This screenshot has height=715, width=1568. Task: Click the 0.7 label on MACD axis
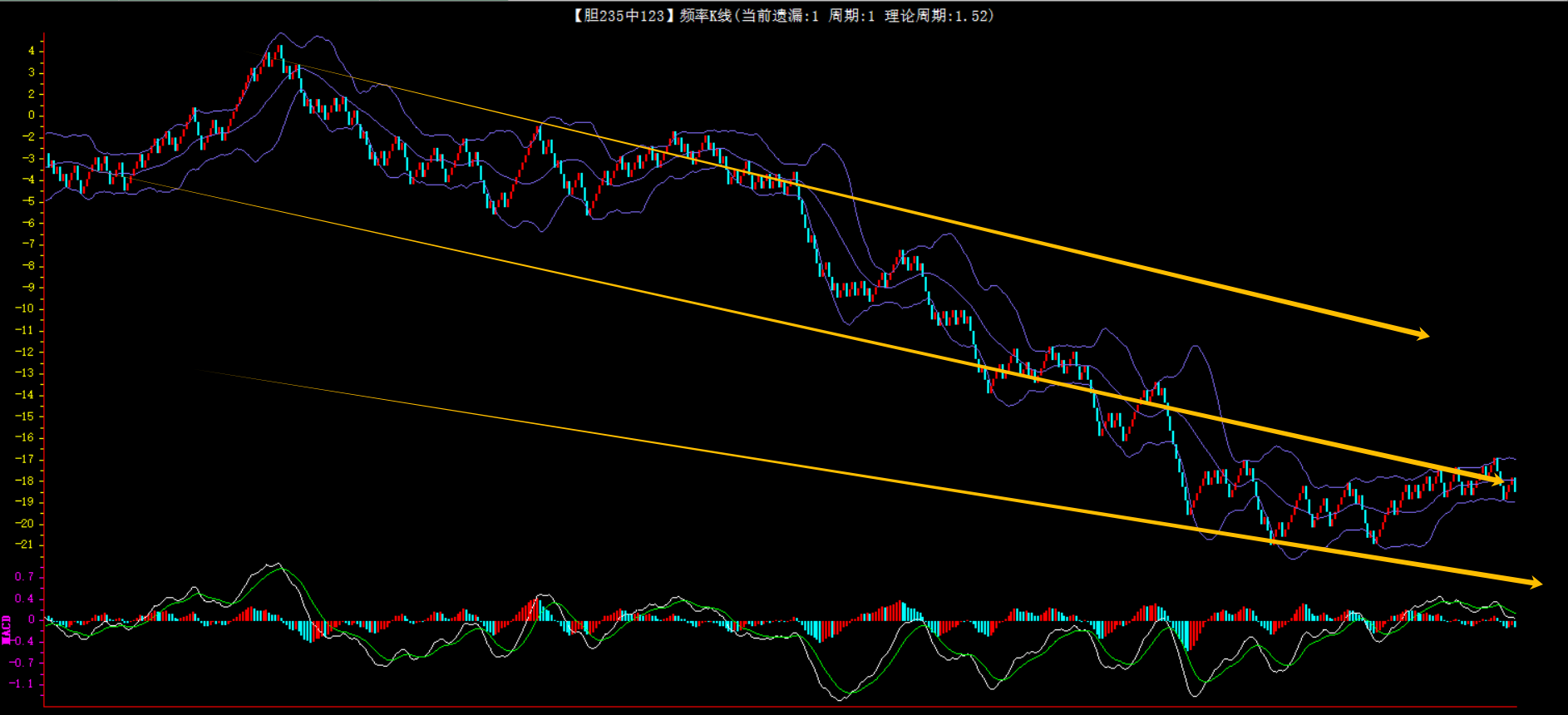tap(24, 576)
